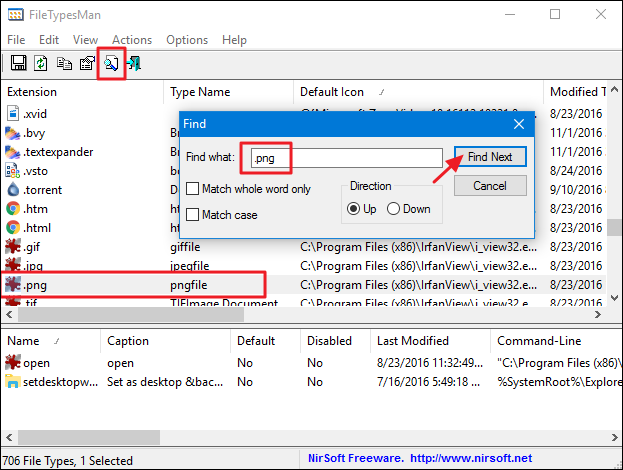Screen dimensions: 623x470
Task: Click the Refresh toolbar icon
Action: pos(41,63)
